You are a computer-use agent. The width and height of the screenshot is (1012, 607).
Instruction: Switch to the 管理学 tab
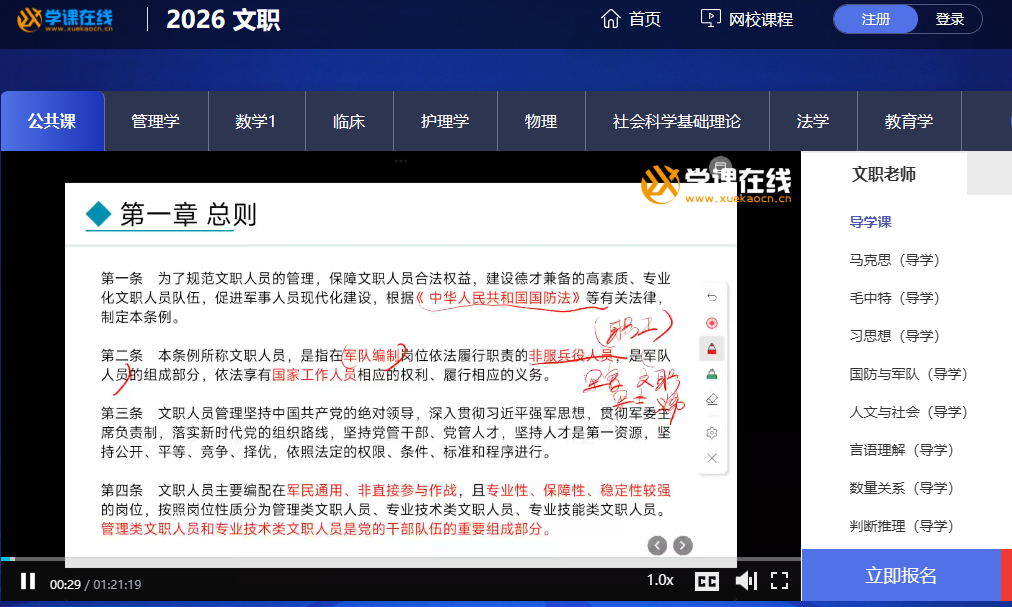point(156,121)
